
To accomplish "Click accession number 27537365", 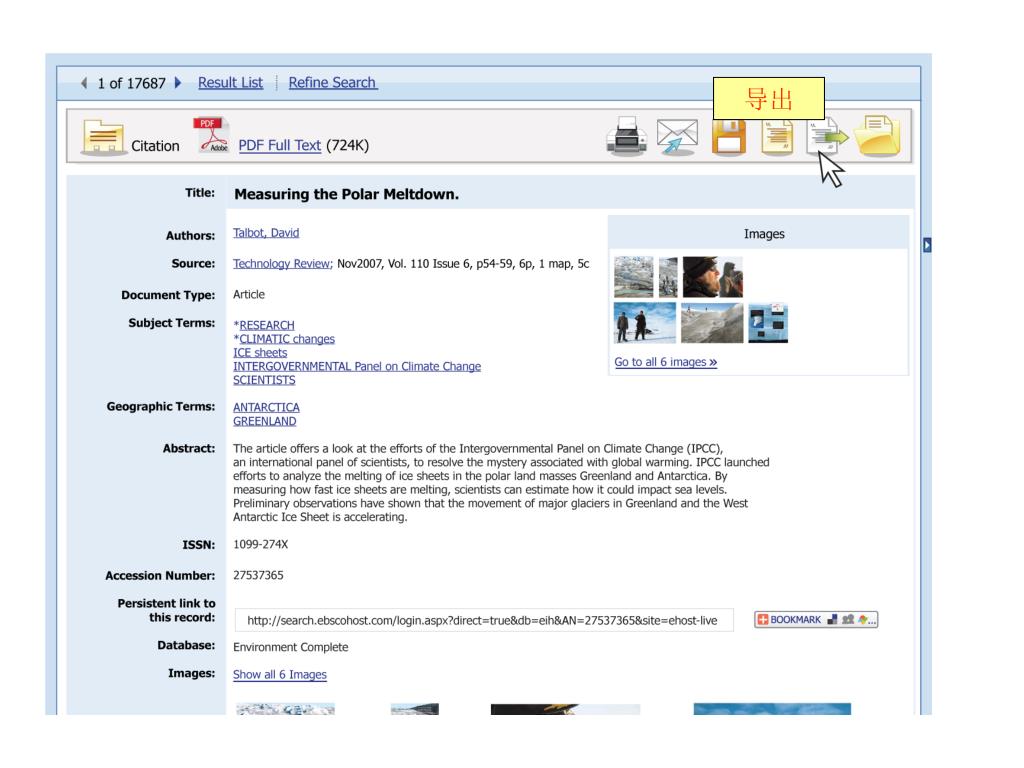I will tap(259, 575).
